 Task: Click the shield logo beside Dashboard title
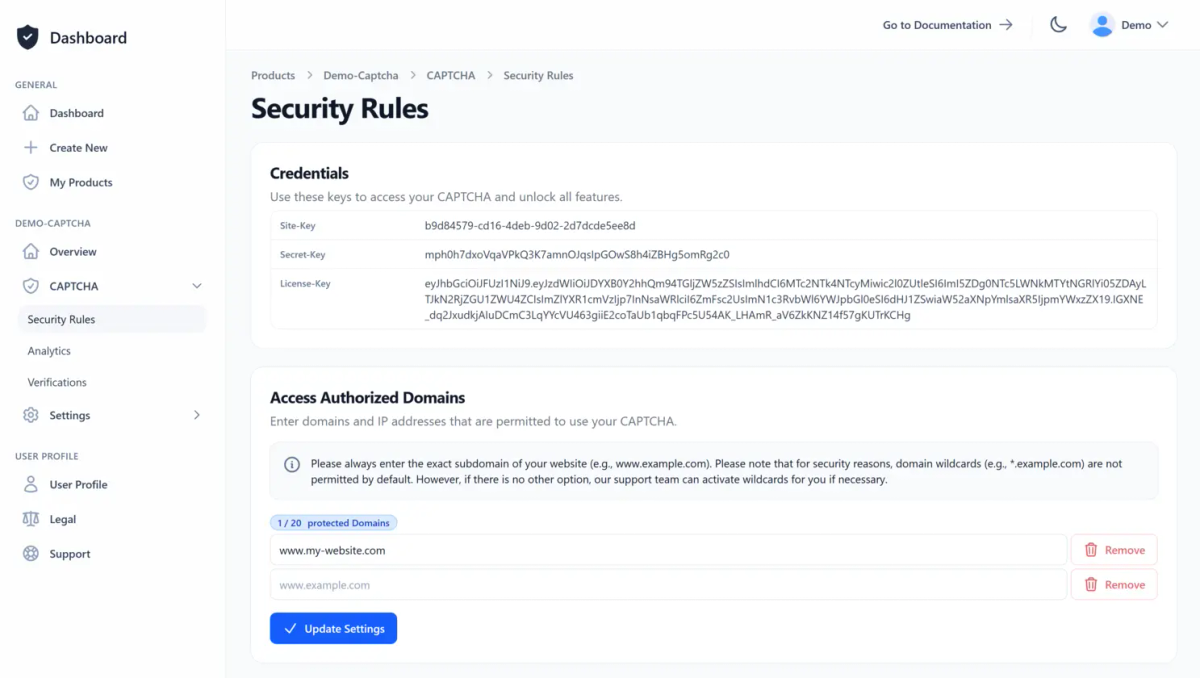coord(27,38)
